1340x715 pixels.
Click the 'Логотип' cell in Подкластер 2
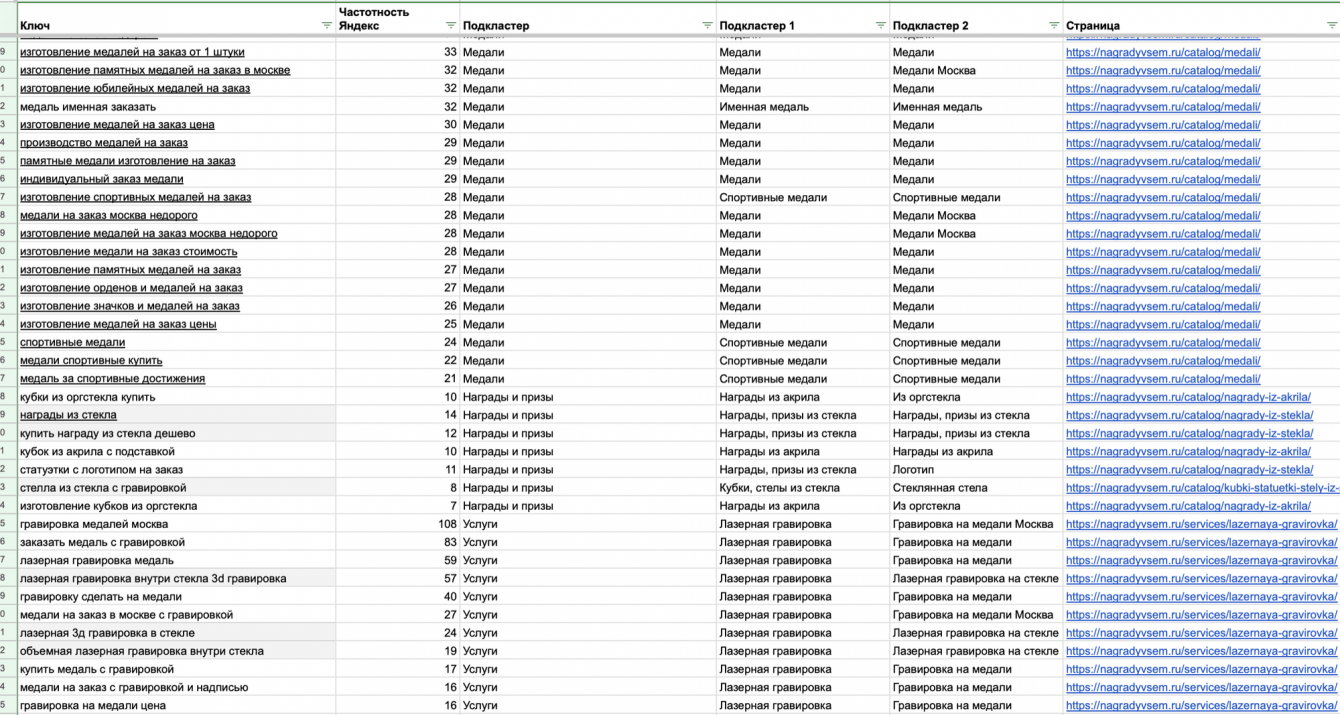[x=914, y=470]
